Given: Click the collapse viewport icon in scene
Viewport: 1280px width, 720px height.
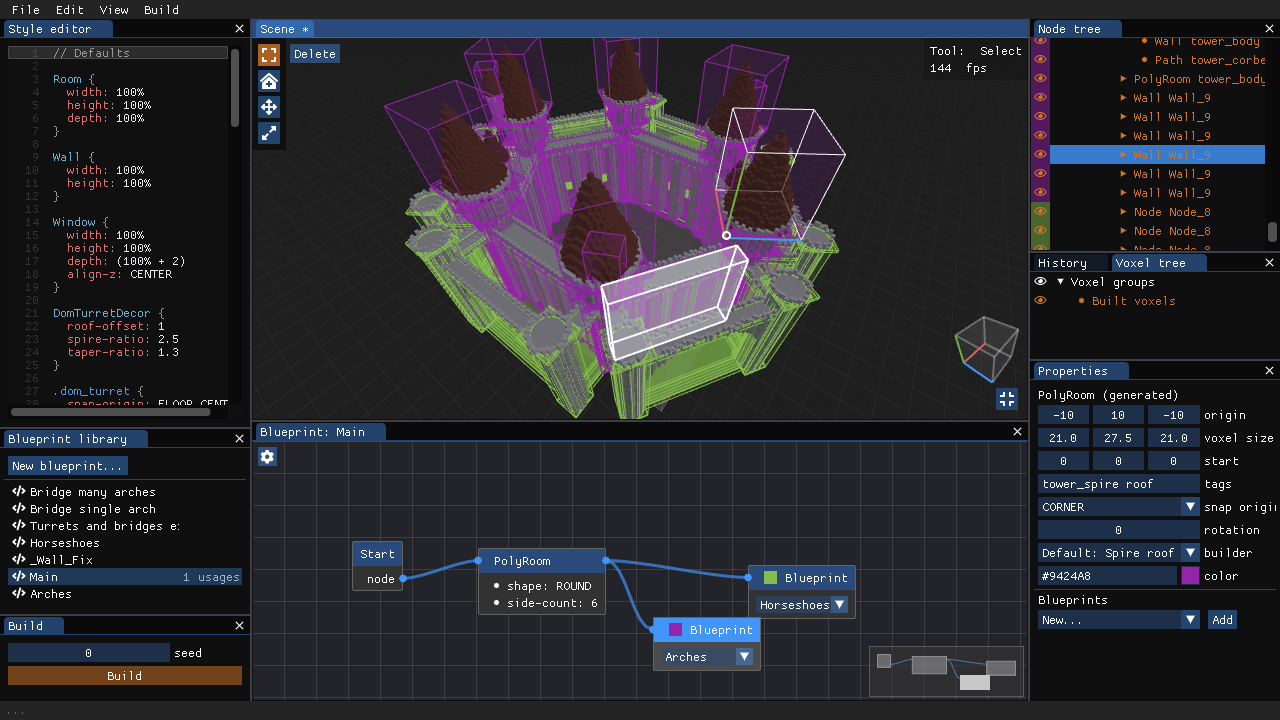Looking at the screenshot, I should pos(1006,399).
